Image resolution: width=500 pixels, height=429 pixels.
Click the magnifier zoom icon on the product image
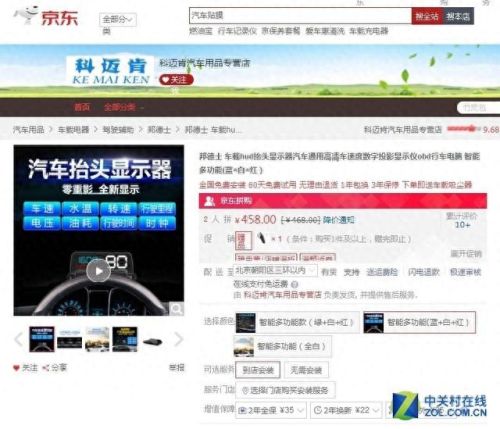[x=176, y=309]
